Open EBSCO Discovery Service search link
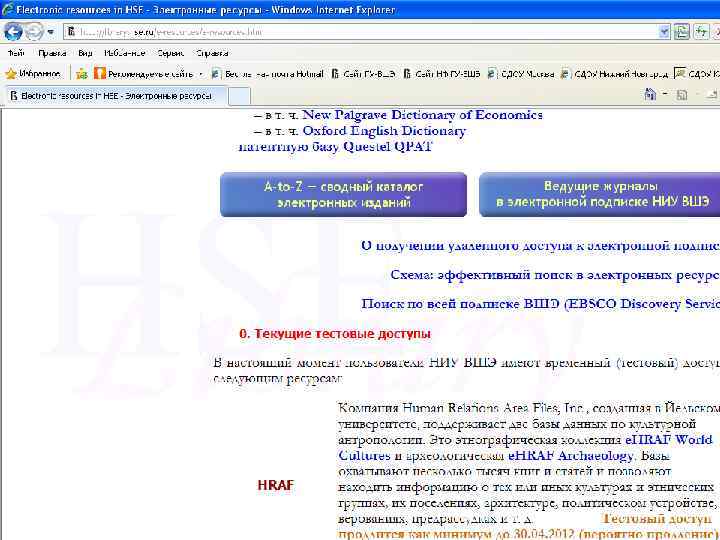The image size is (720, 540). [540, 304]
